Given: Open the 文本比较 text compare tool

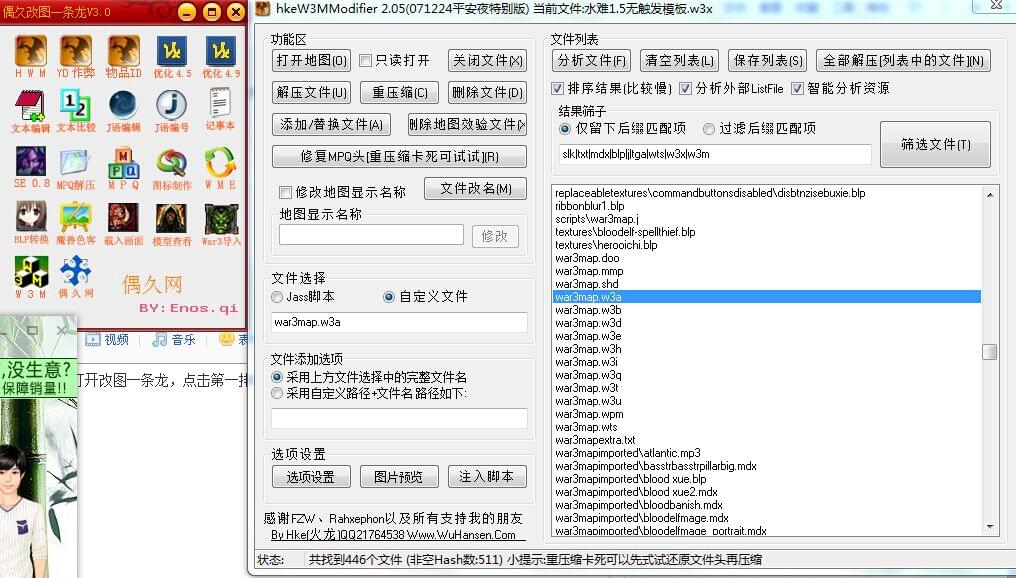Looking at the screenshot, I should (x=76, y=106).
